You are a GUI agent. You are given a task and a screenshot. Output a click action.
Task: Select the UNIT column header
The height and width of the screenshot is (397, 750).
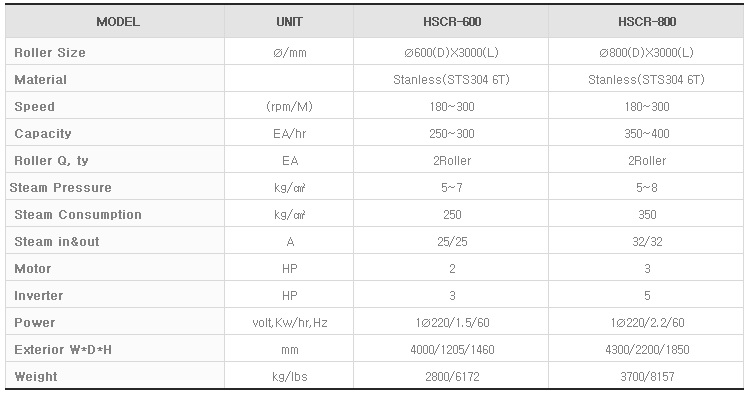pyautogui.click(x=289, y=22)
